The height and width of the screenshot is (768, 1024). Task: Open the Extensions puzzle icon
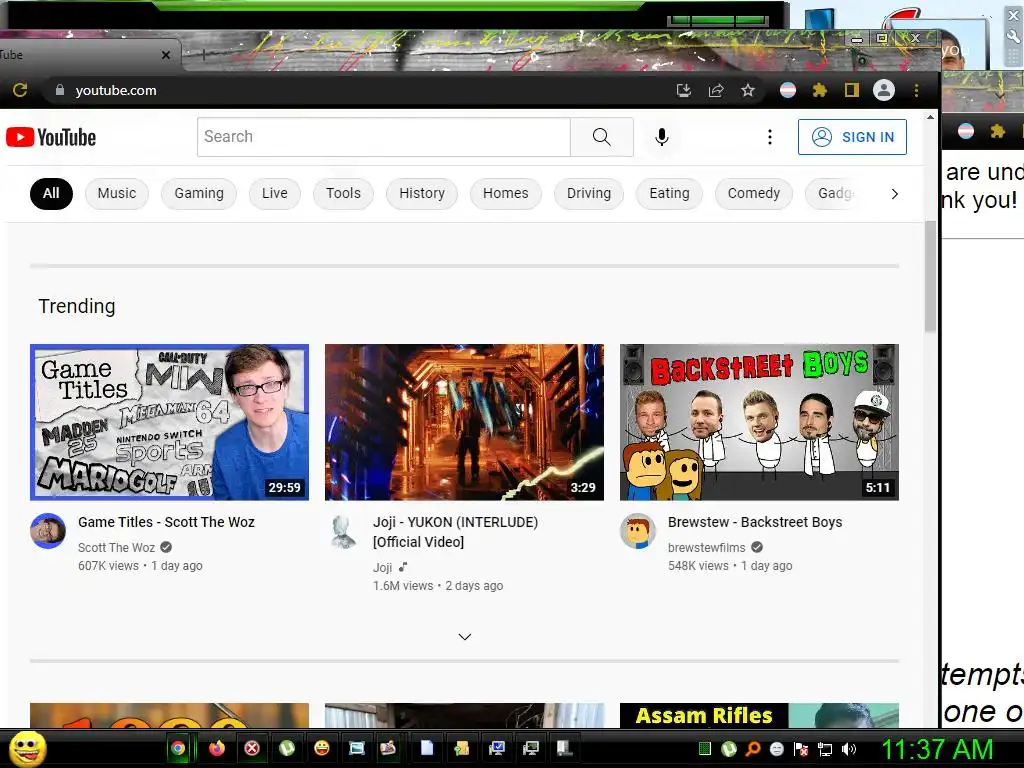coord(820,90)
